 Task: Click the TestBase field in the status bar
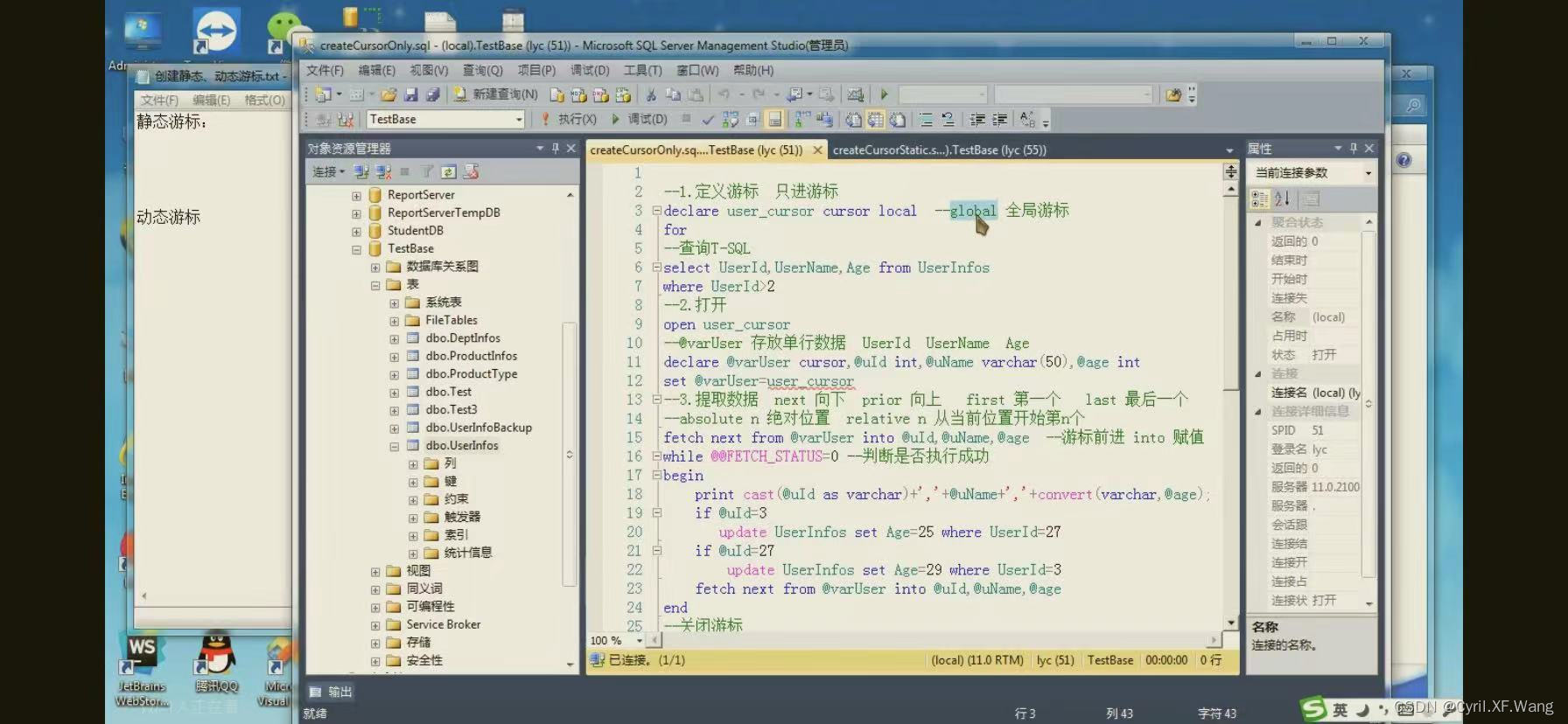pos(1110,660)
